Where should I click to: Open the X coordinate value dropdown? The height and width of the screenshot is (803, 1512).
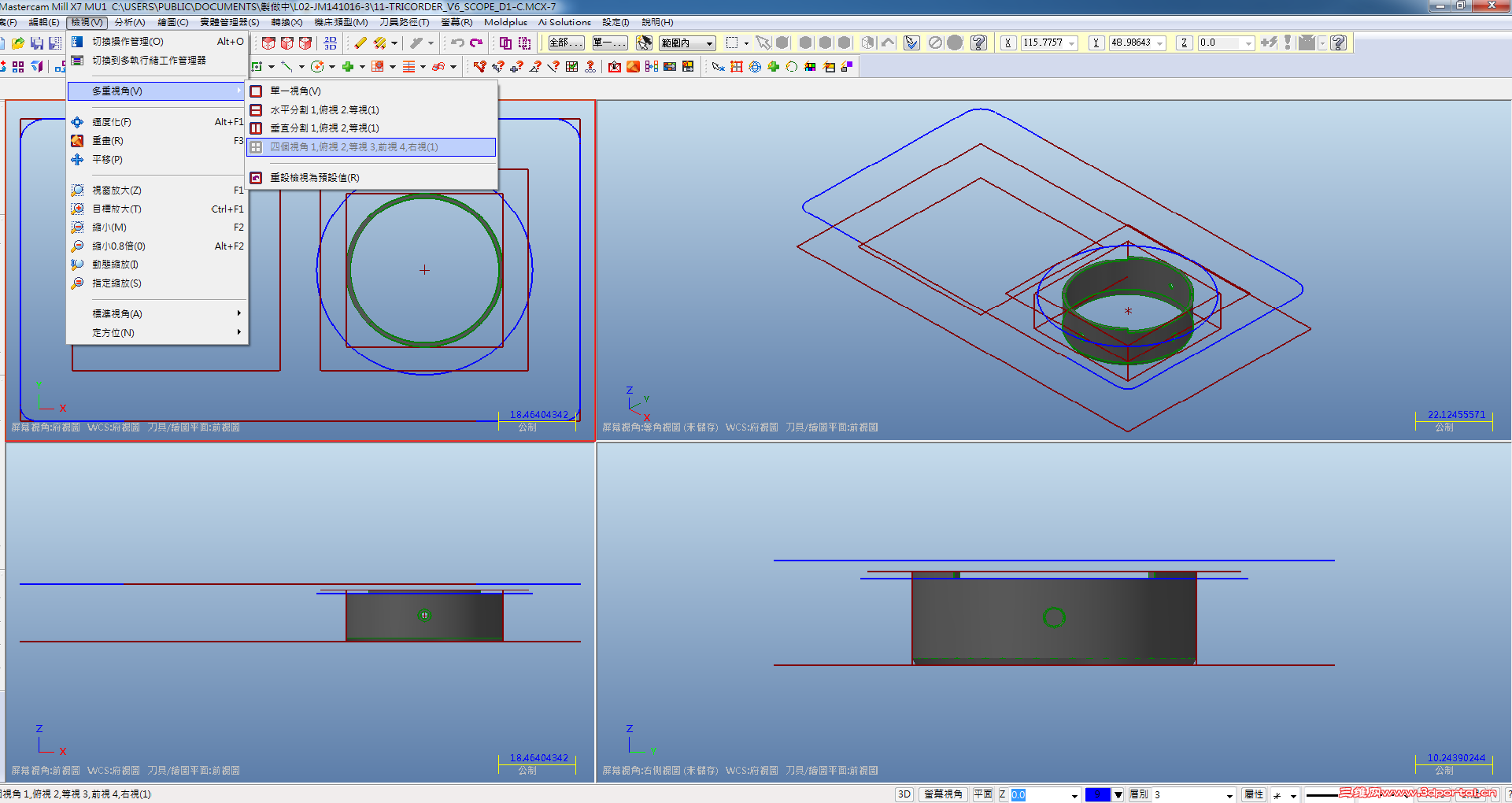coord(1072,43)
